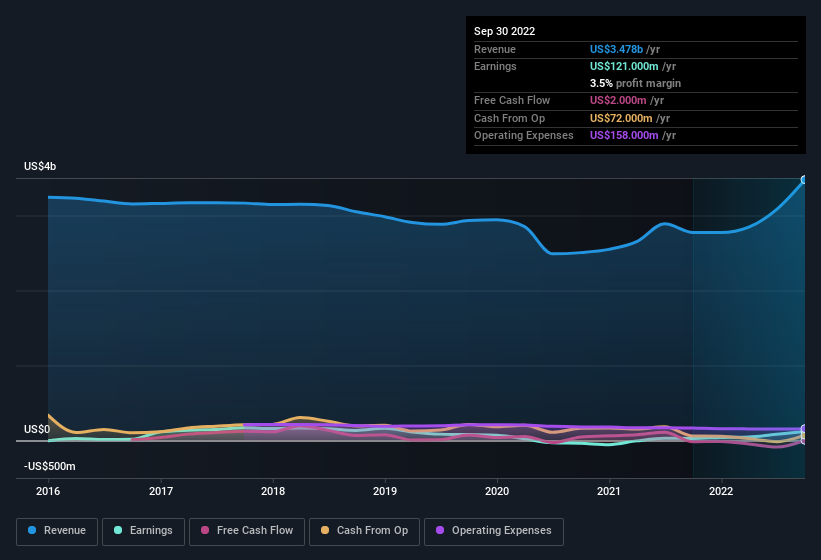Click the Operating Expenses tooltip label
The height and width of the screenshot is (560, 821).
point(524,136)
